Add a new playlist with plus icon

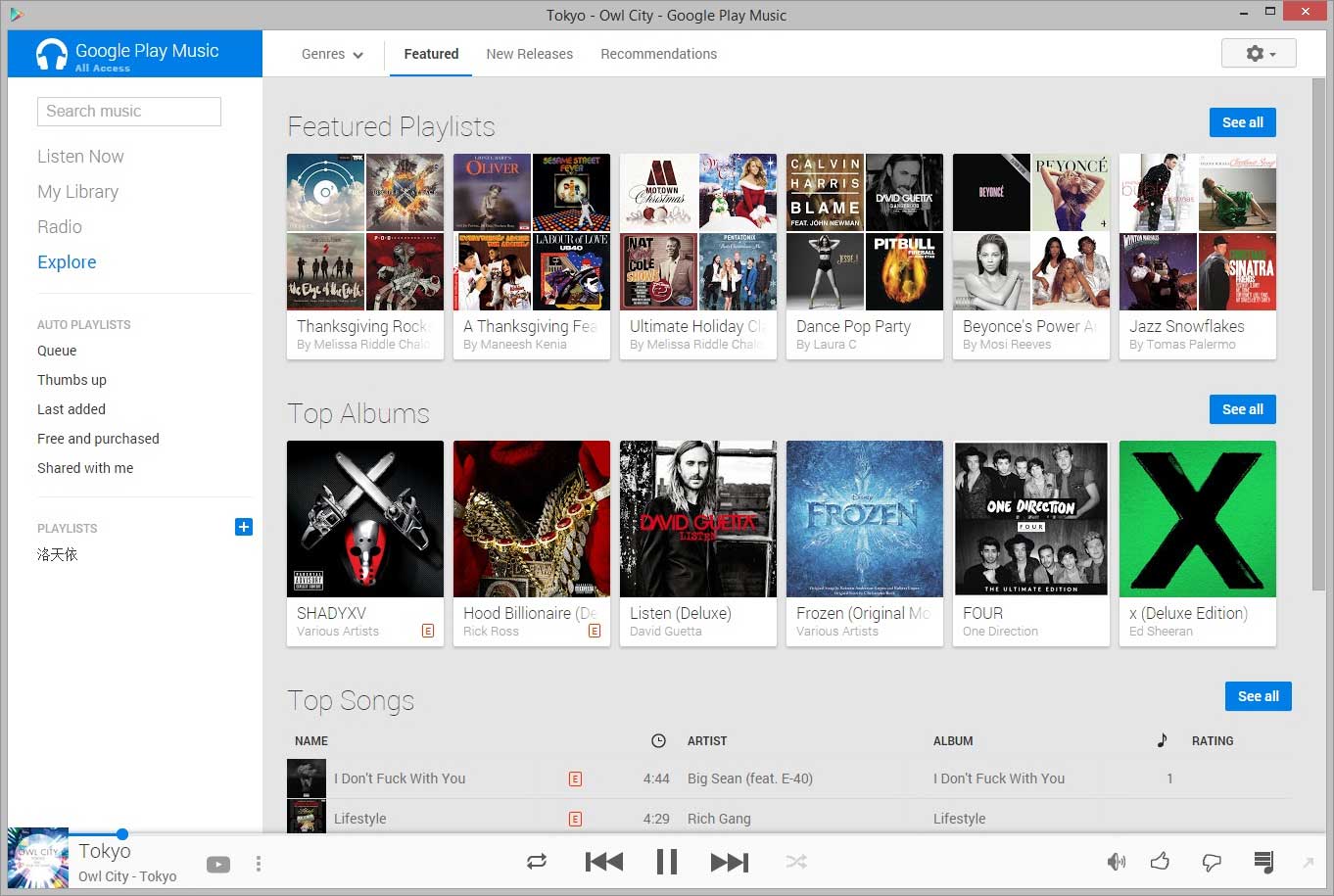click(244, 527)
